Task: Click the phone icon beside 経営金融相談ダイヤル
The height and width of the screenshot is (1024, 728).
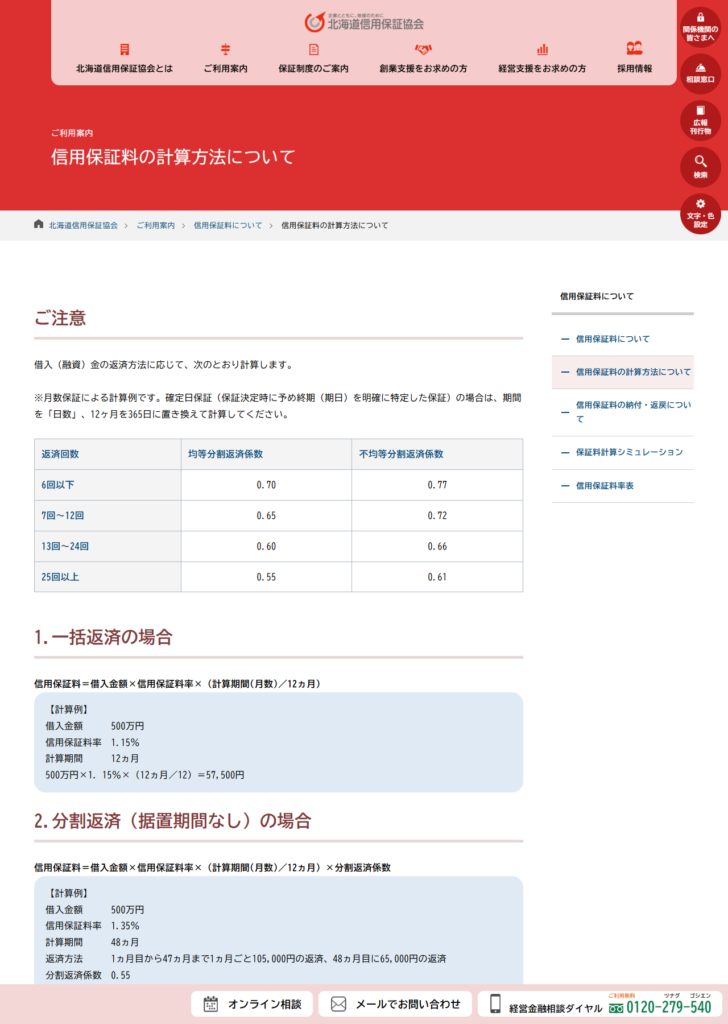Action: (495, 1004)
